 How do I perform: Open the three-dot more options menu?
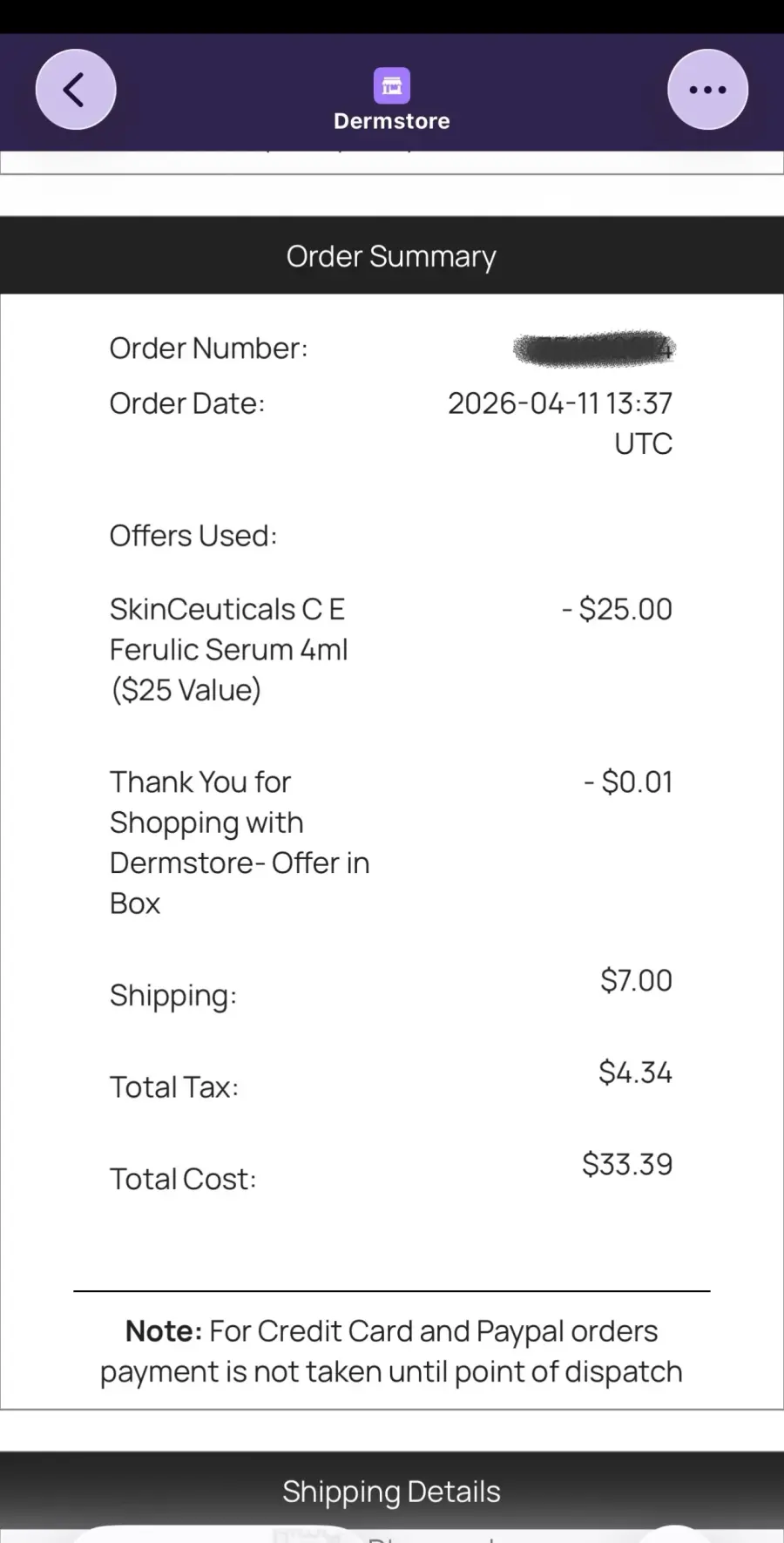(x=707, y=90)
